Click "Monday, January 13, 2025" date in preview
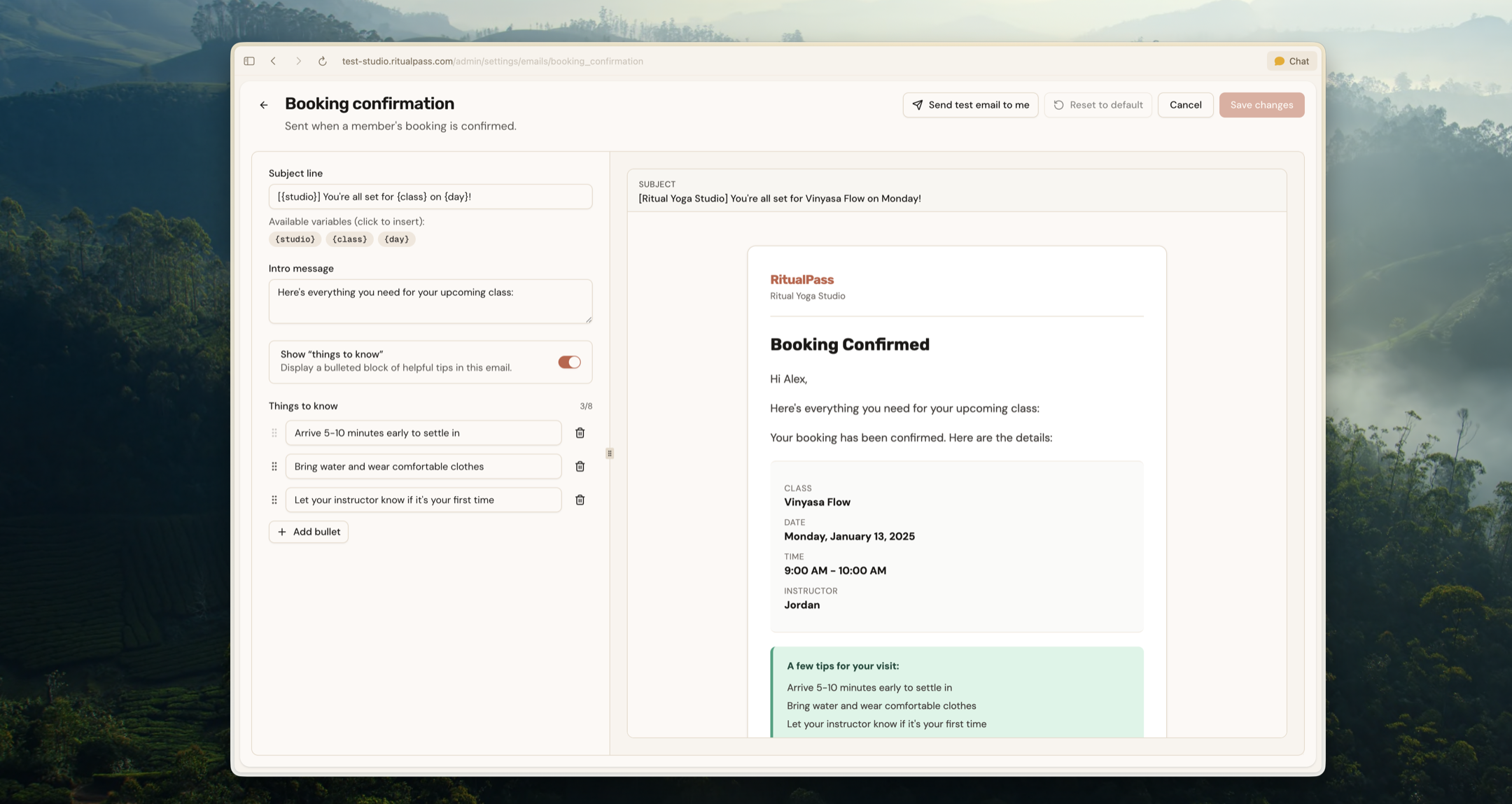This screenshot has width=1512, height=804. [849, 537]
